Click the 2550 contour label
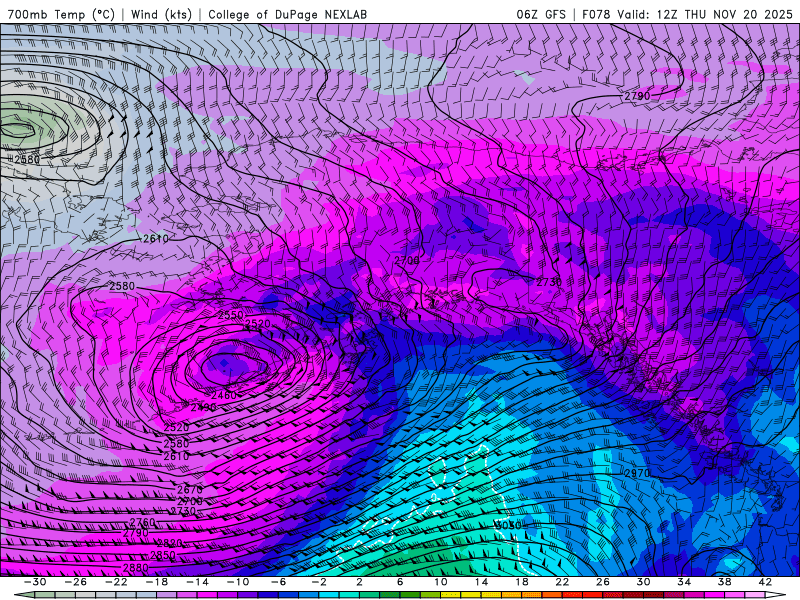 [231, 315]
